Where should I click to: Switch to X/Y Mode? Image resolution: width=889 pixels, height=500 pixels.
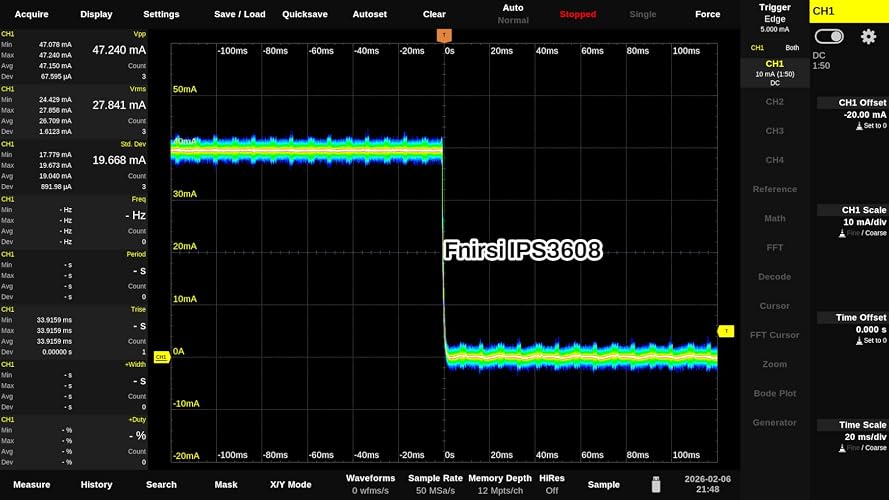(290, 485)
